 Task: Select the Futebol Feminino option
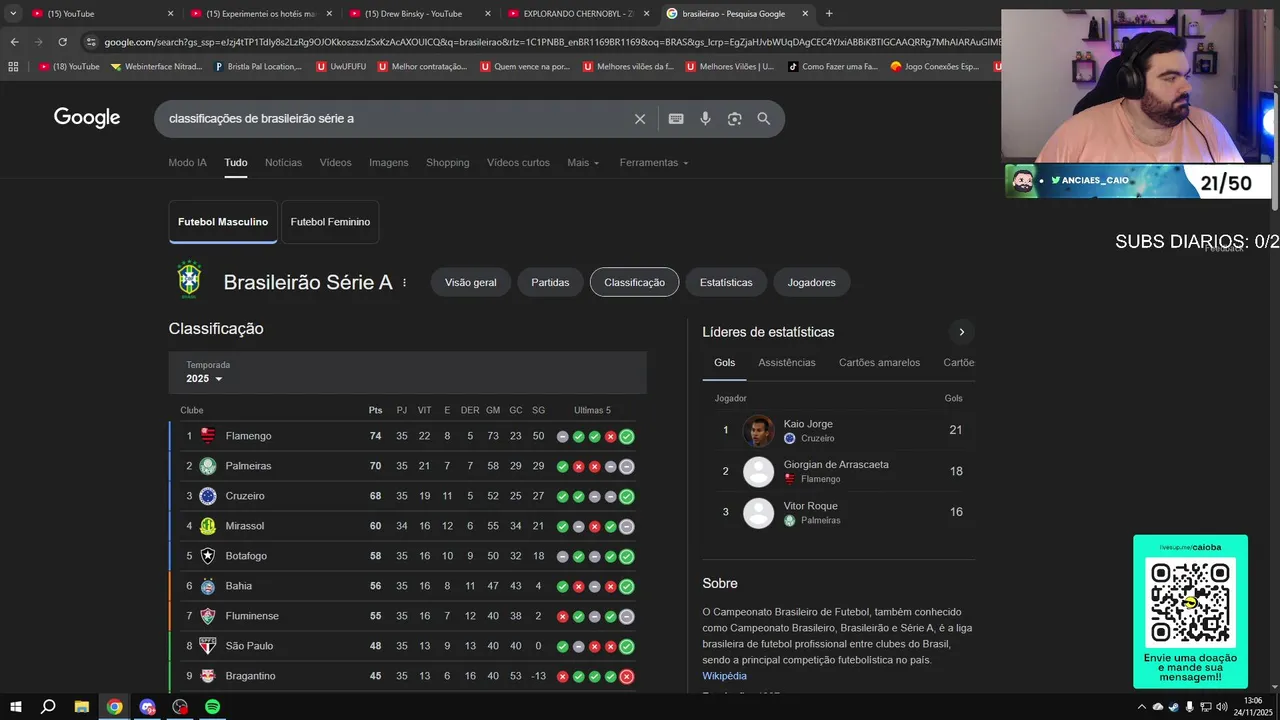click(330, 222)
